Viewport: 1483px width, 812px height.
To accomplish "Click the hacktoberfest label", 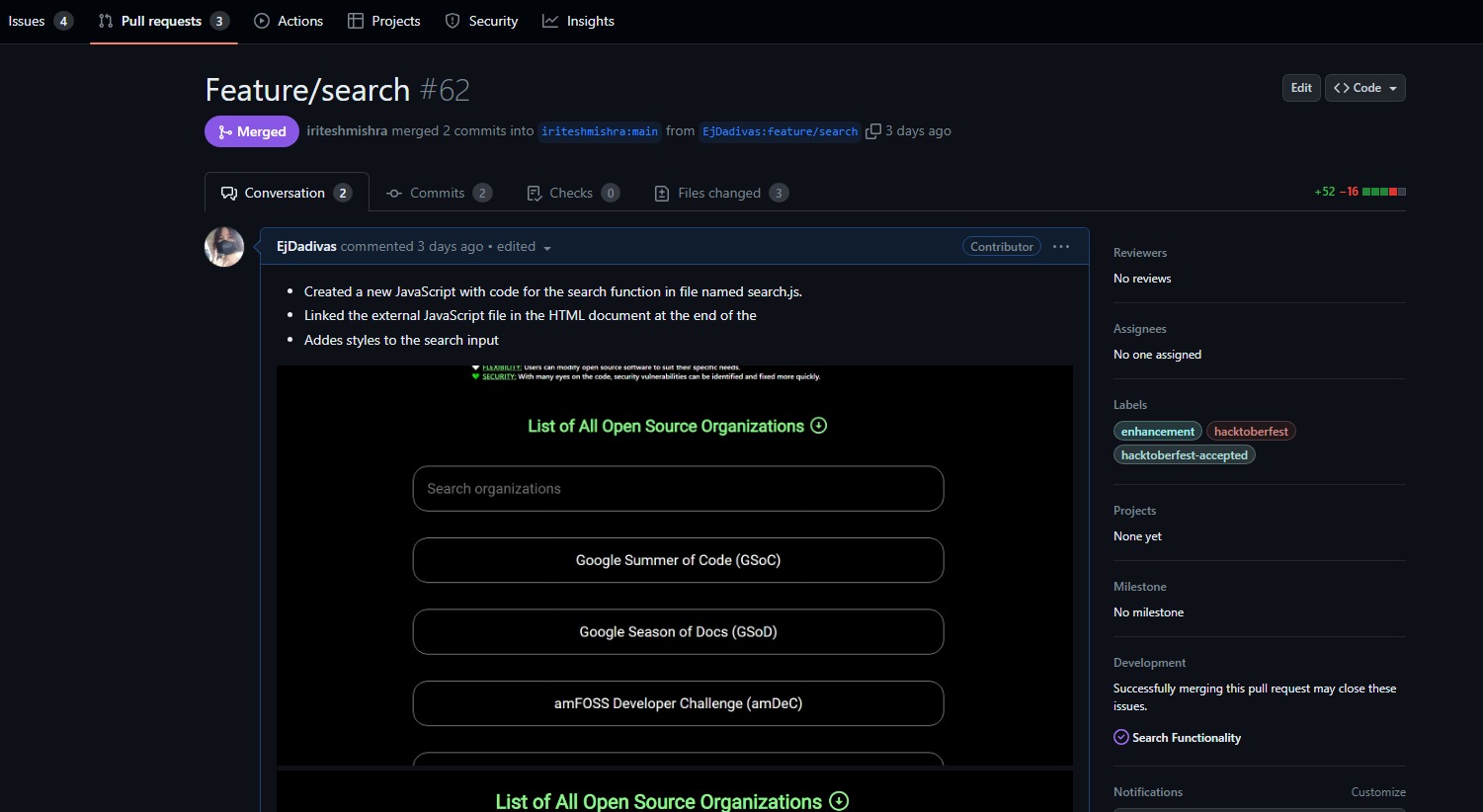I will click(1251, 432).
